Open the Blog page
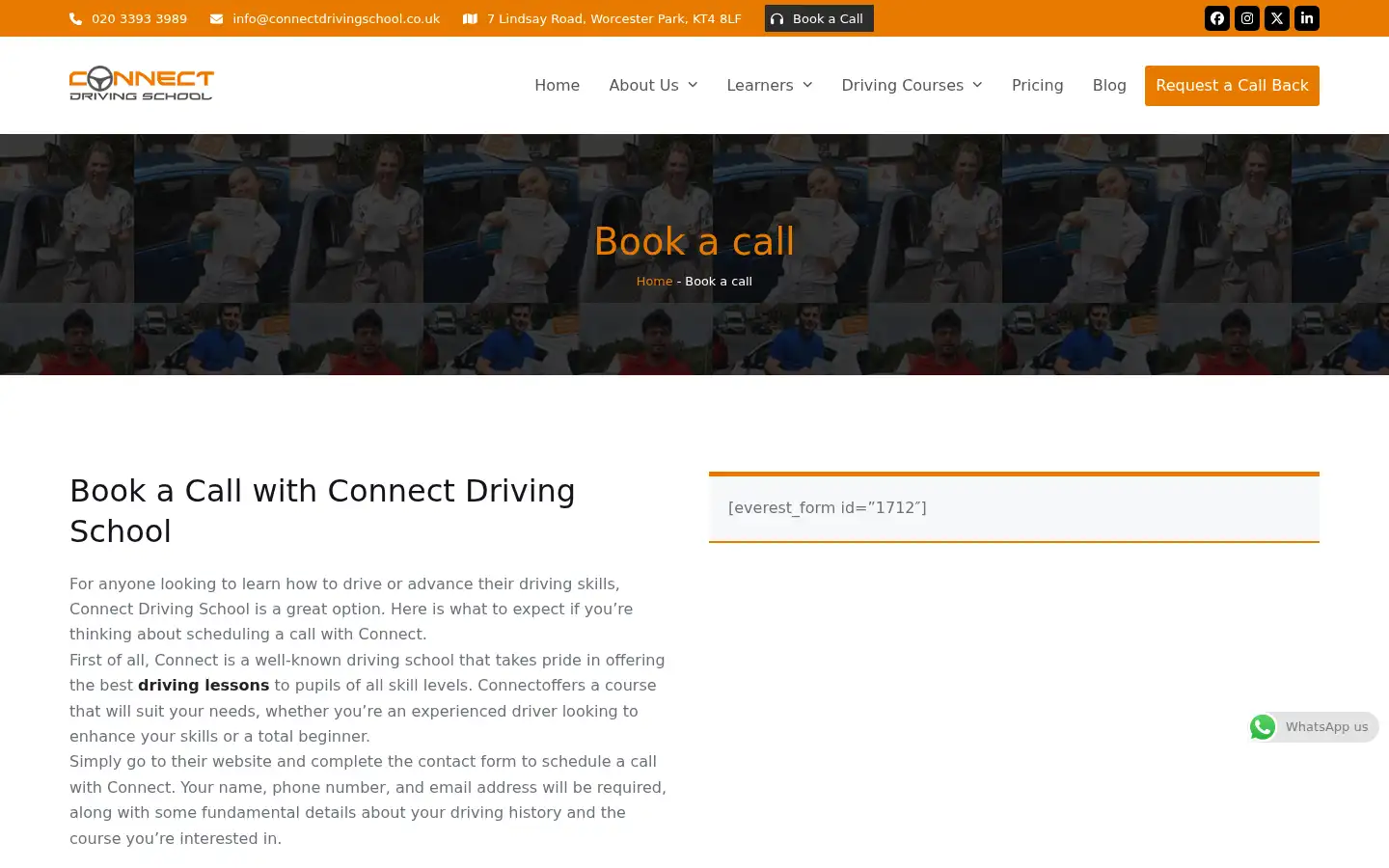Viewport: 1389px width, 868px height. tap(1109, 85)
